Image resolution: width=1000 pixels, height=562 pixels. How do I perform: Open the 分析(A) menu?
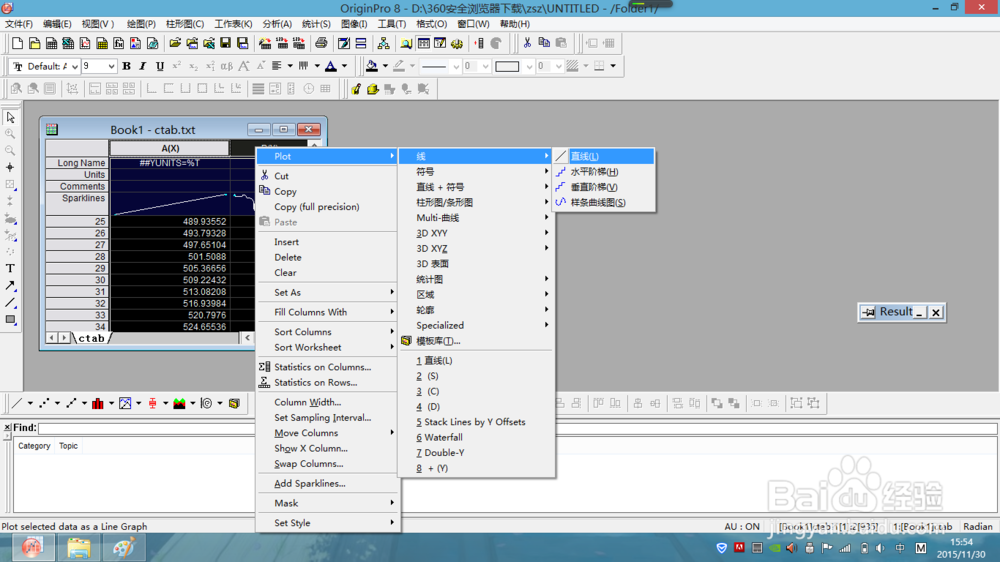277,24
